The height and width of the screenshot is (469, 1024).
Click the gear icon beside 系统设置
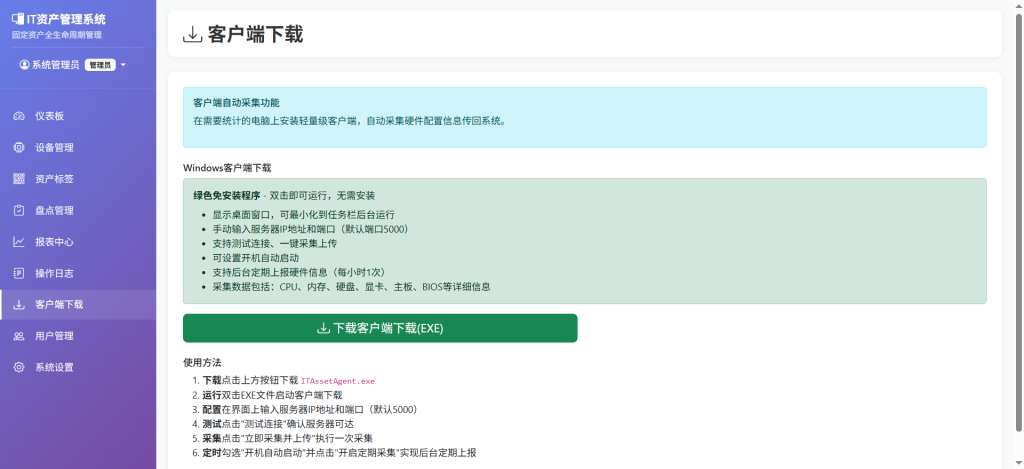tap(19, 367)
